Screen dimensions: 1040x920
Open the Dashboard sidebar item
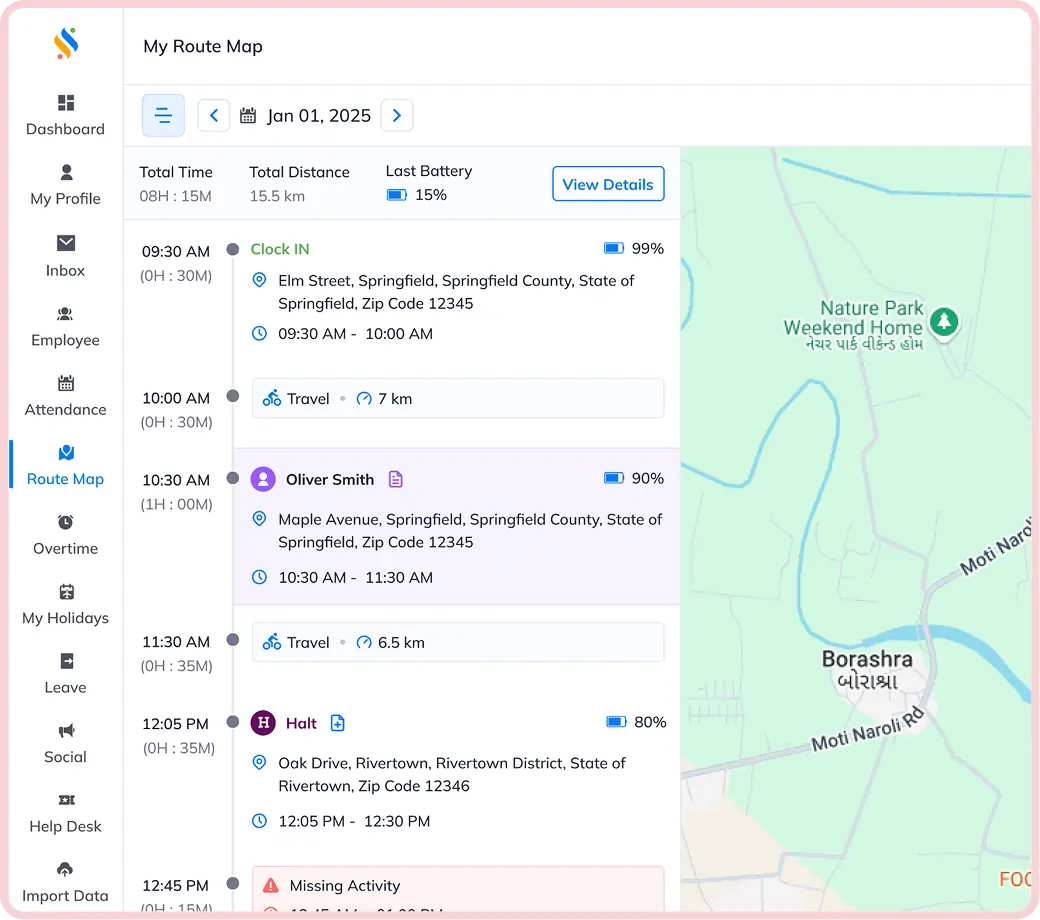[x=65, y=115]
